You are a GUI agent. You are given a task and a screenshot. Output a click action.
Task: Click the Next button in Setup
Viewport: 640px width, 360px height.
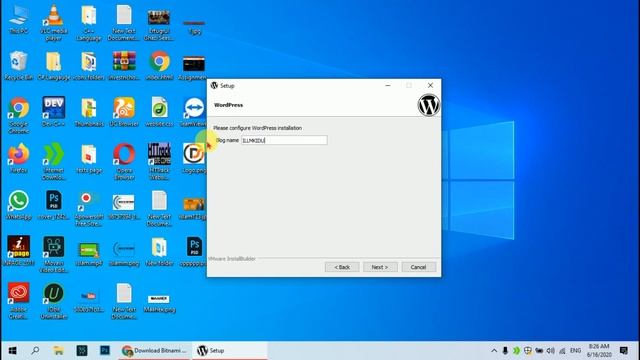point(380,267)
